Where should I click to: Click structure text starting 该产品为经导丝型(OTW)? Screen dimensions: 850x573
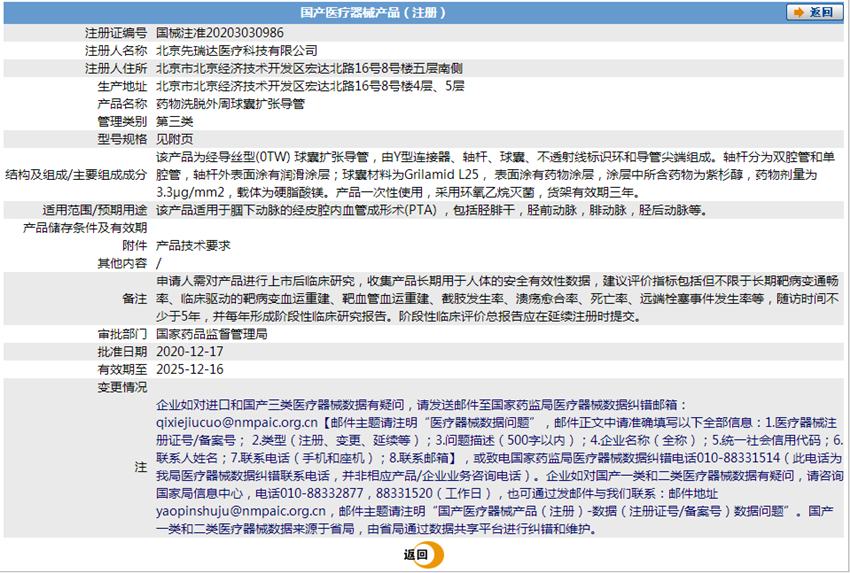click(495, 175)
